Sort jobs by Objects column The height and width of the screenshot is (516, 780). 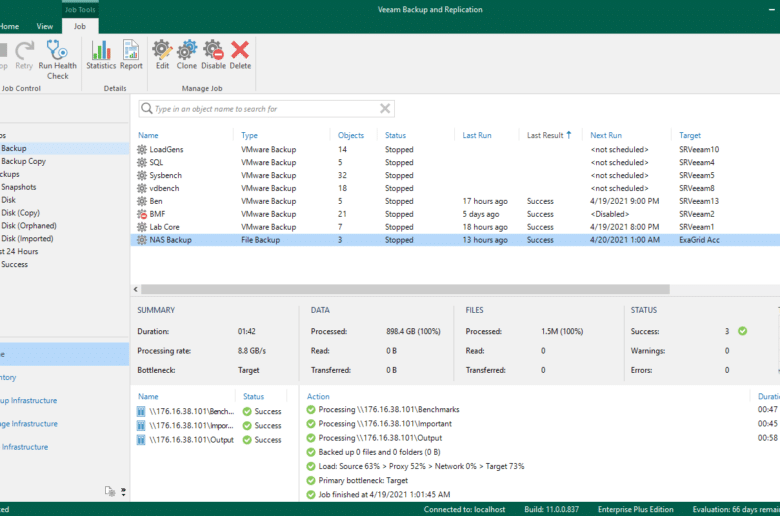coord(351,135)
